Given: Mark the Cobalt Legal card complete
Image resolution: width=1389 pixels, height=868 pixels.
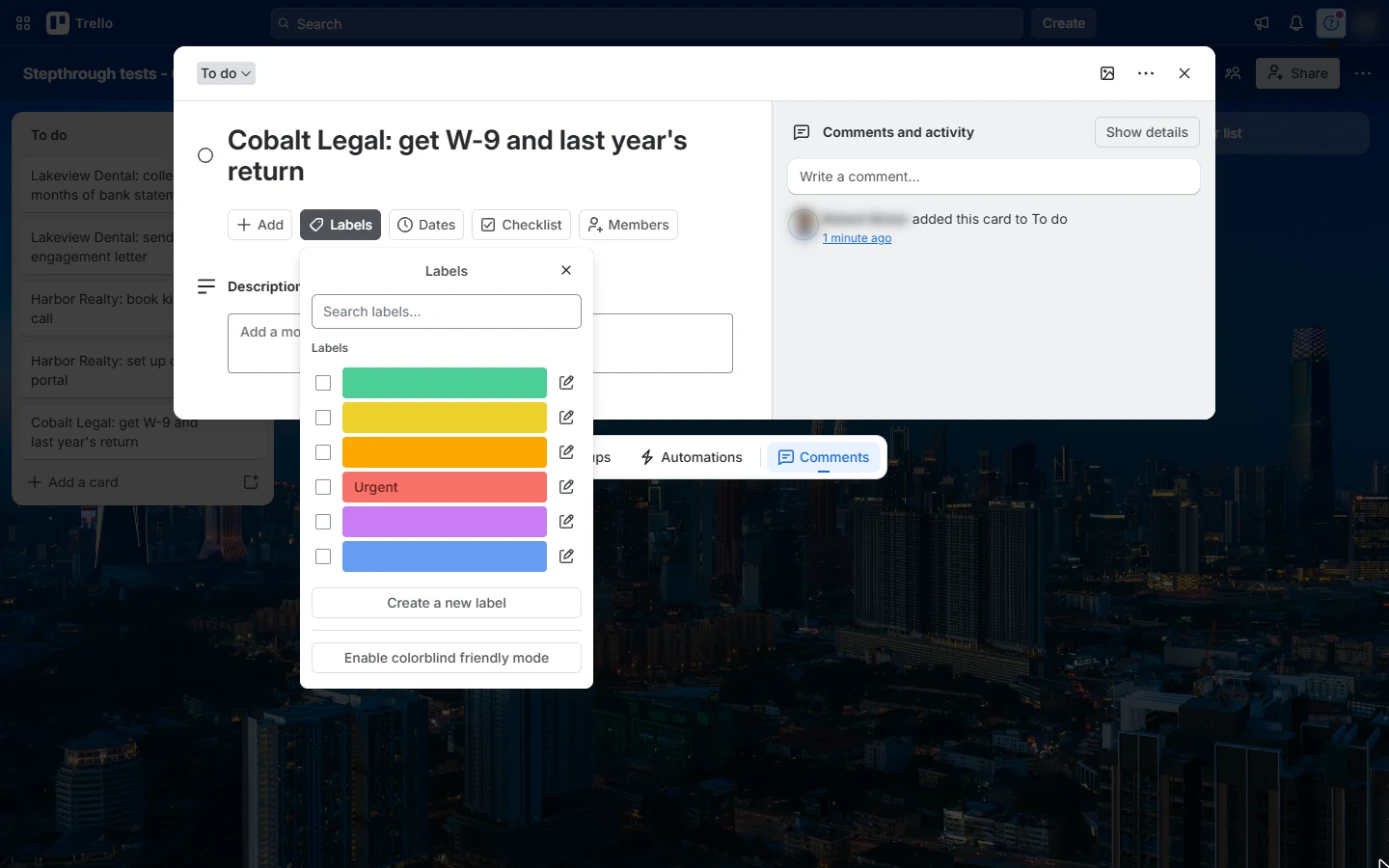Looking at the screenshot, I should (205, 155).
